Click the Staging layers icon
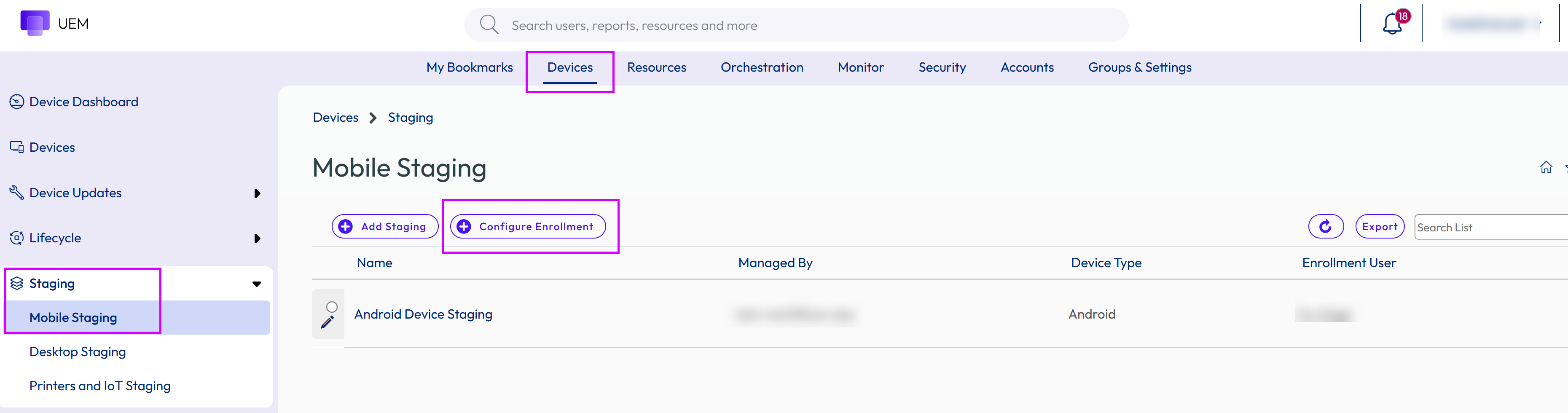The width and height of the screenshot is (1568, 413). (16, 284)
